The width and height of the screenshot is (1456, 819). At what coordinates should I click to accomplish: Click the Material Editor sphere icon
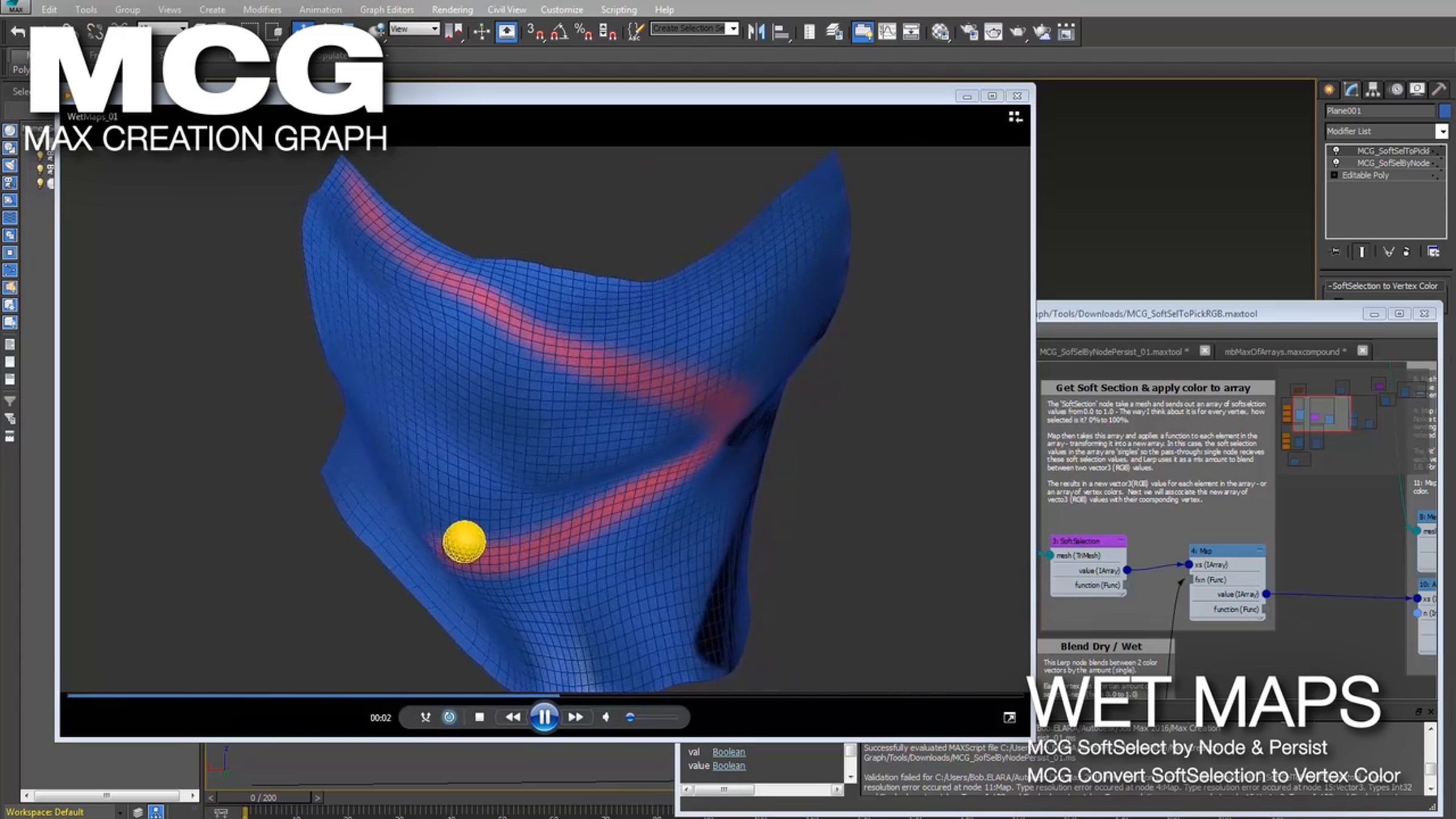940,32
